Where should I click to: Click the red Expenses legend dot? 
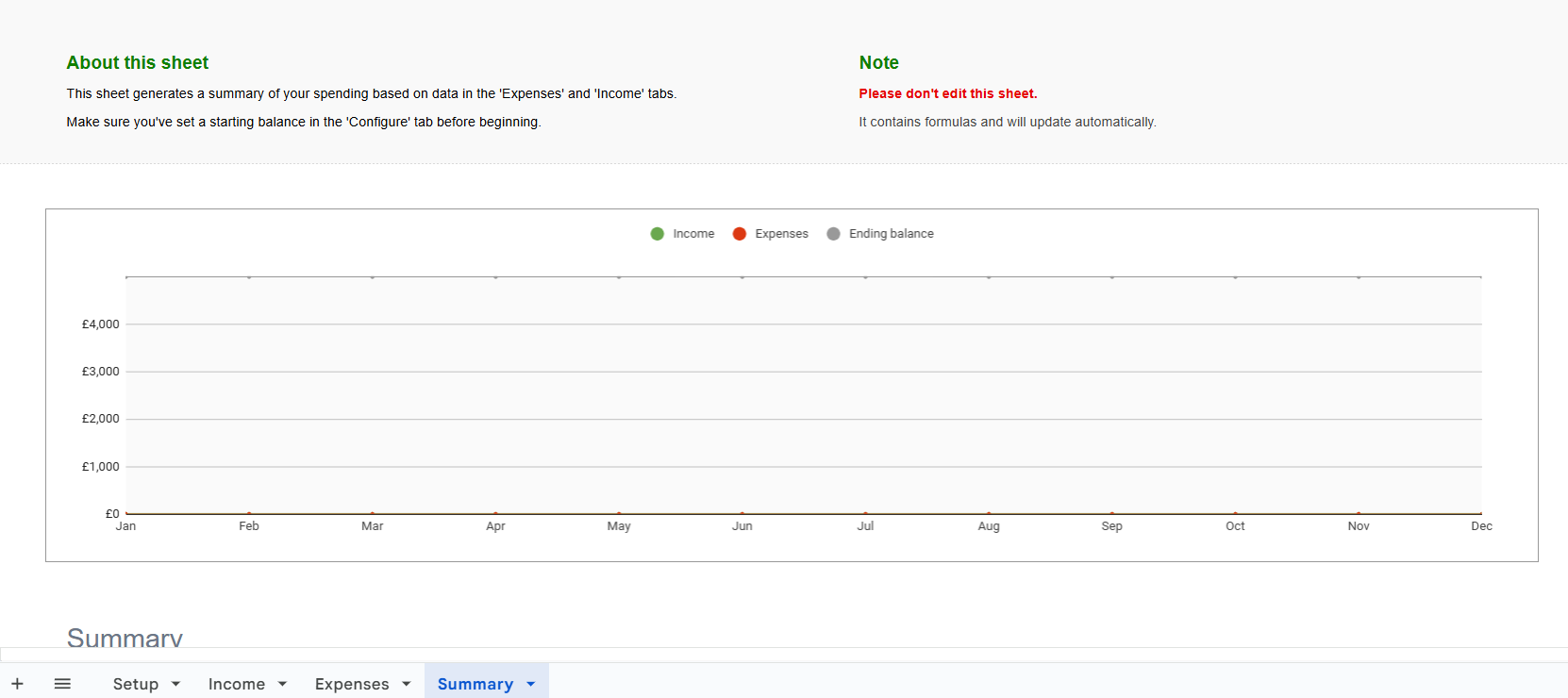pos(740,234)
